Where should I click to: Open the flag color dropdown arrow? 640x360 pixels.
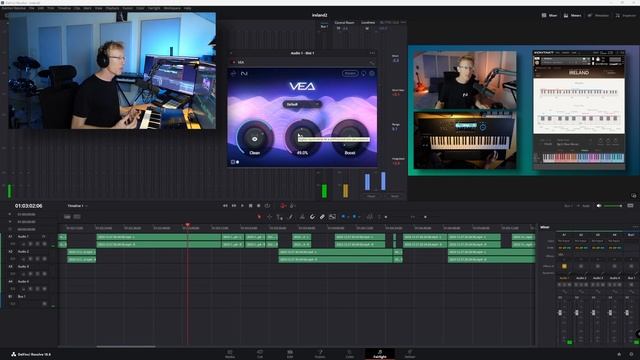pos(348,217)
